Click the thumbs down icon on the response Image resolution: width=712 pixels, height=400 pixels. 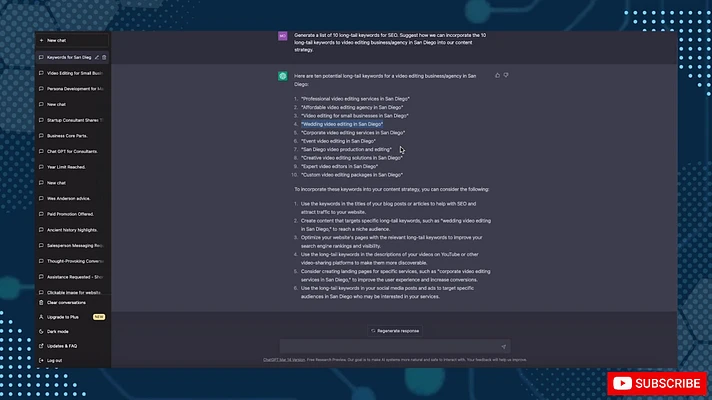pyautogui.click(x=506, y=75)
